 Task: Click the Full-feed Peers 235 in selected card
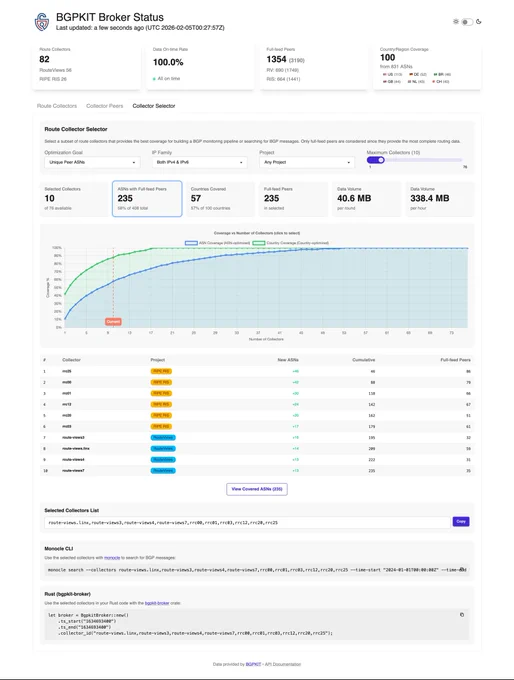[x=293, y=199]
